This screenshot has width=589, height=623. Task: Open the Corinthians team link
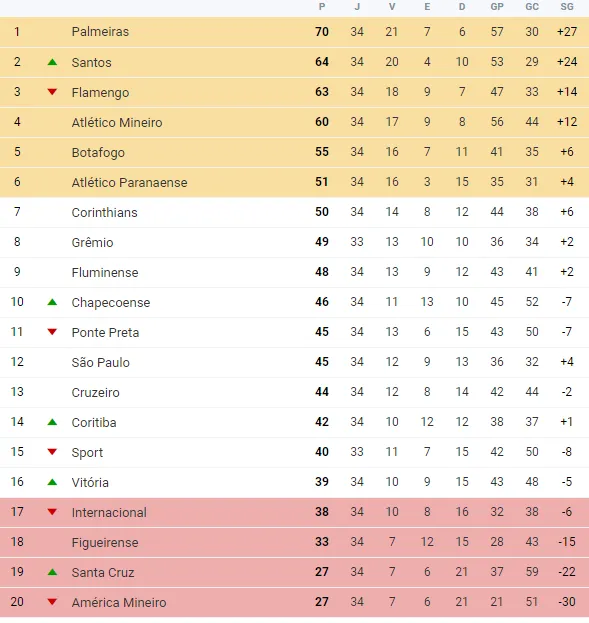coord(105,213)
